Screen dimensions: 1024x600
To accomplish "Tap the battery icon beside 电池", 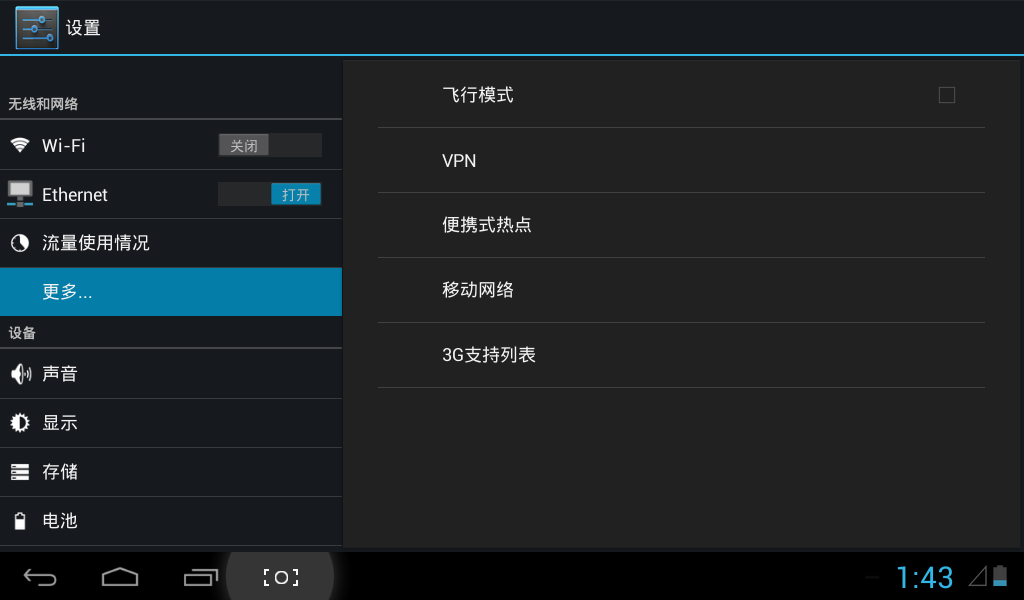I will click(20, 520).
